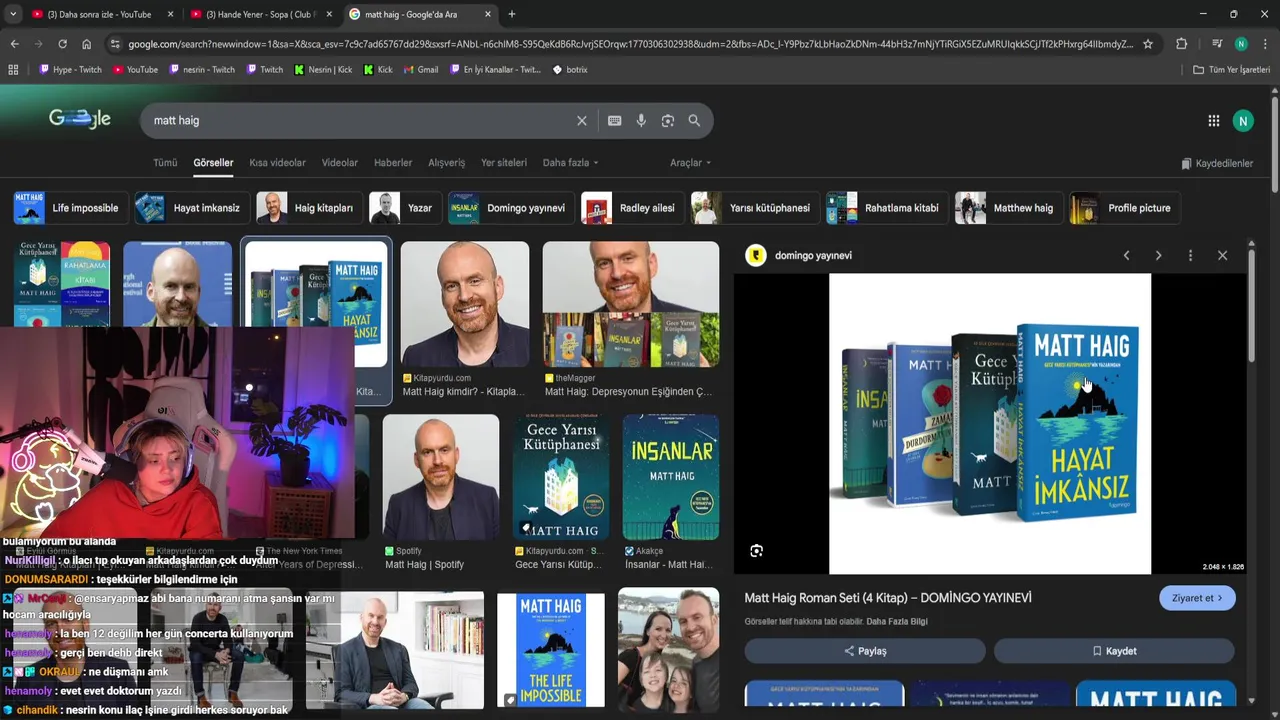Open 'The Life Impossible' book cover thumbnail
Image resolution: width=1280 pixels, height=720 pixels.
[550, 650]
